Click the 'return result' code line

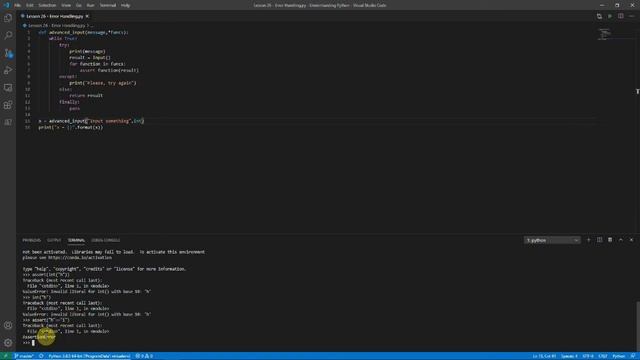pyautogui.click(x=86, y=96)
